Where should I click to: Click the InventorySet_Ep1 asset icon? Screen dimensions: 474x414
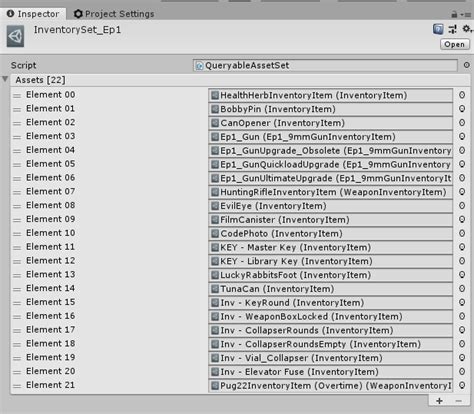pos(15,36)
